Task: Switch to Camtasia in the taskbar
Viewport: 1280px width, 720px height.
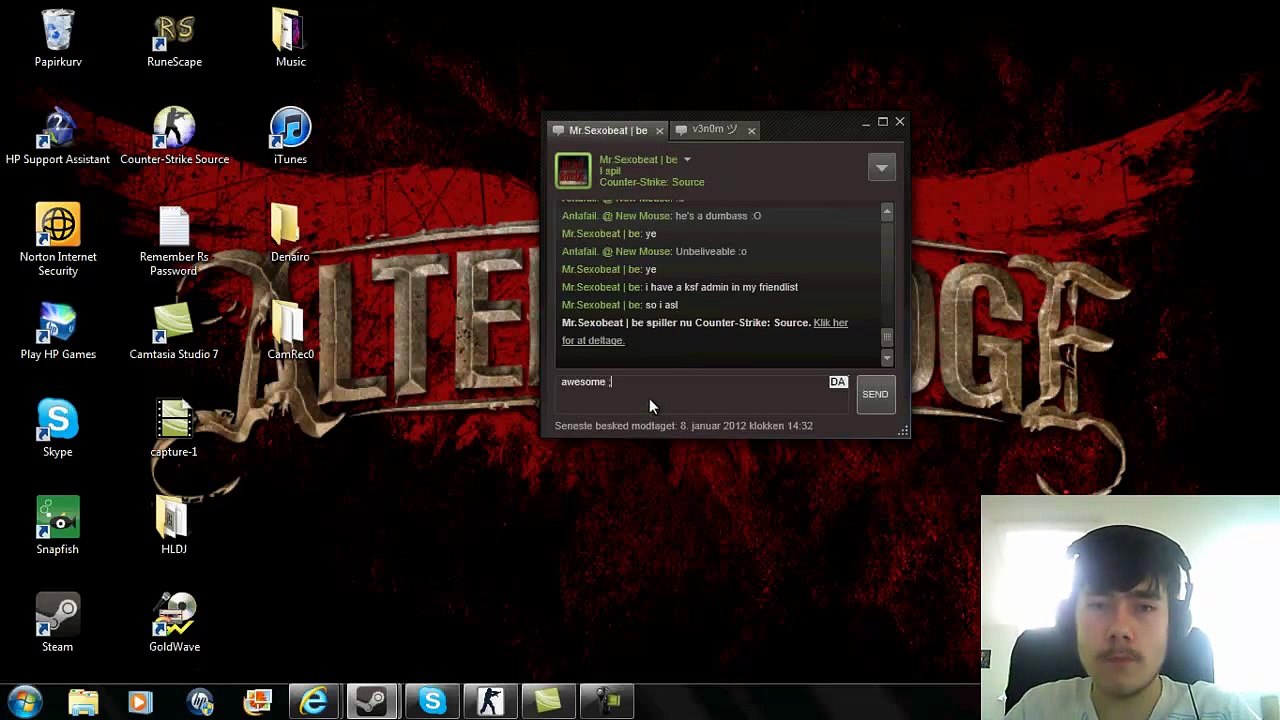Action: [548, 701]
